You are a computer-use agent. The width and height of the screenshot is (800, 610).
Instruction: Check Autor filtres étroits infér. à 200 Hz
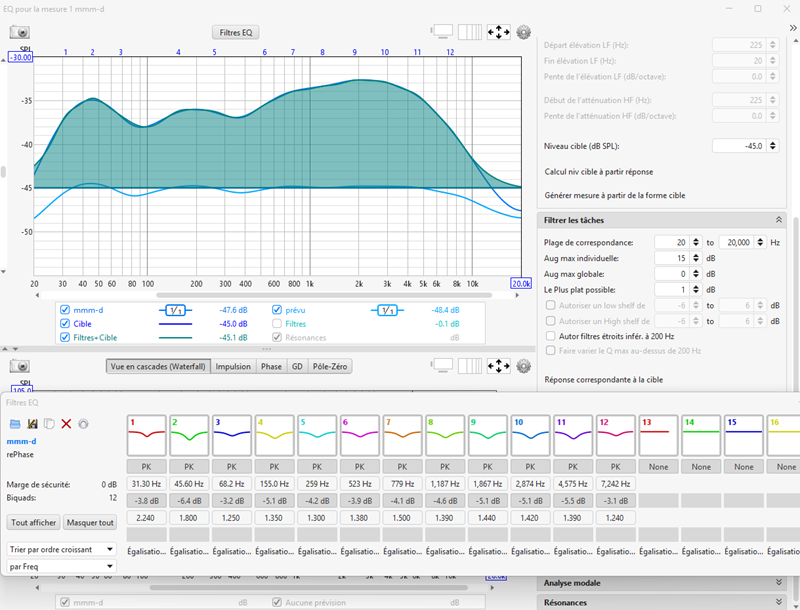[551, 336]
